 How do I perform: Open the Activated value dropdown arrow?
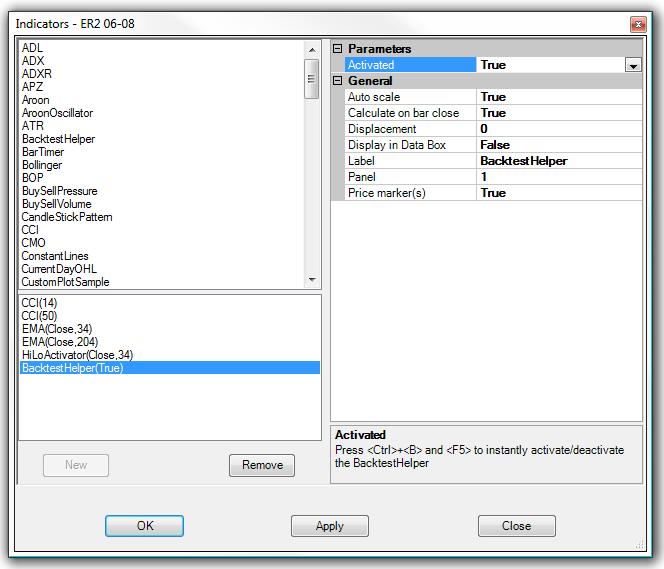click(633, 65)
